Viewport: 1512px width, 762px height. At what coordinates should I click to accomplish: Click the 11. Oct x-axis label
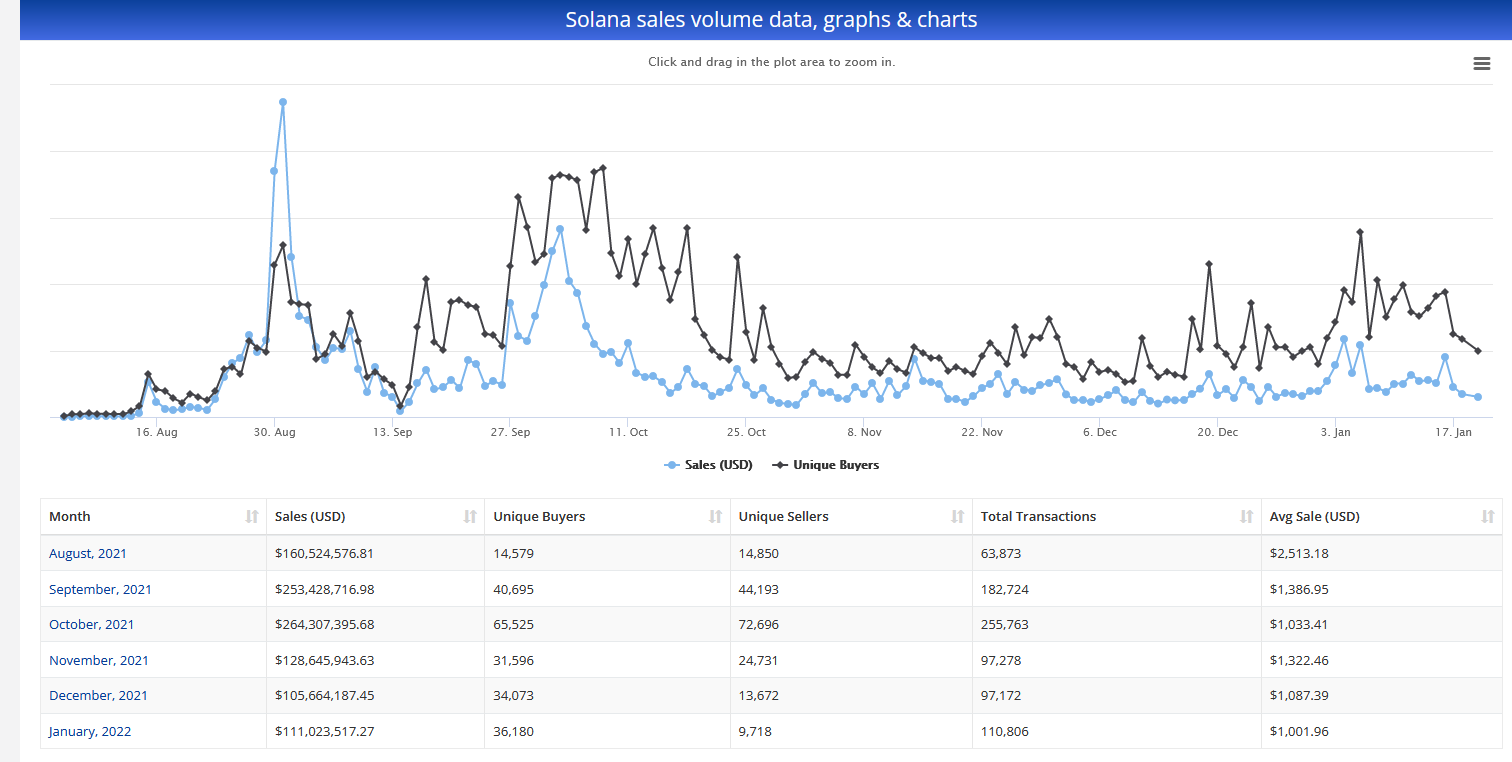pos(626,432)
